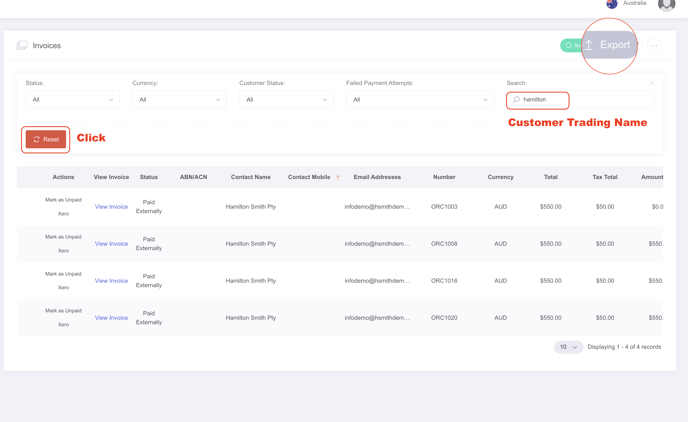Click Xero action in the ORC1020 row
This screenshot has height=422, width=688.
63,325
